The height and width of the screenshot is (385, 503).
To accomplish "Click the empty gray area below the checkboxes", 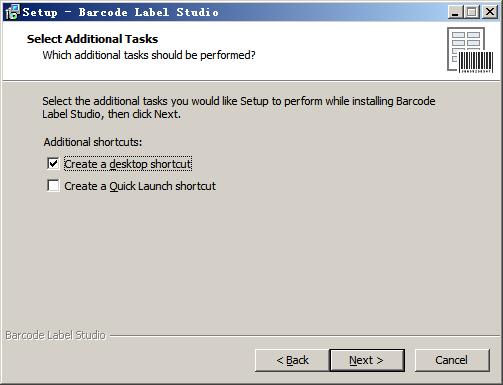I will (251, 260).
